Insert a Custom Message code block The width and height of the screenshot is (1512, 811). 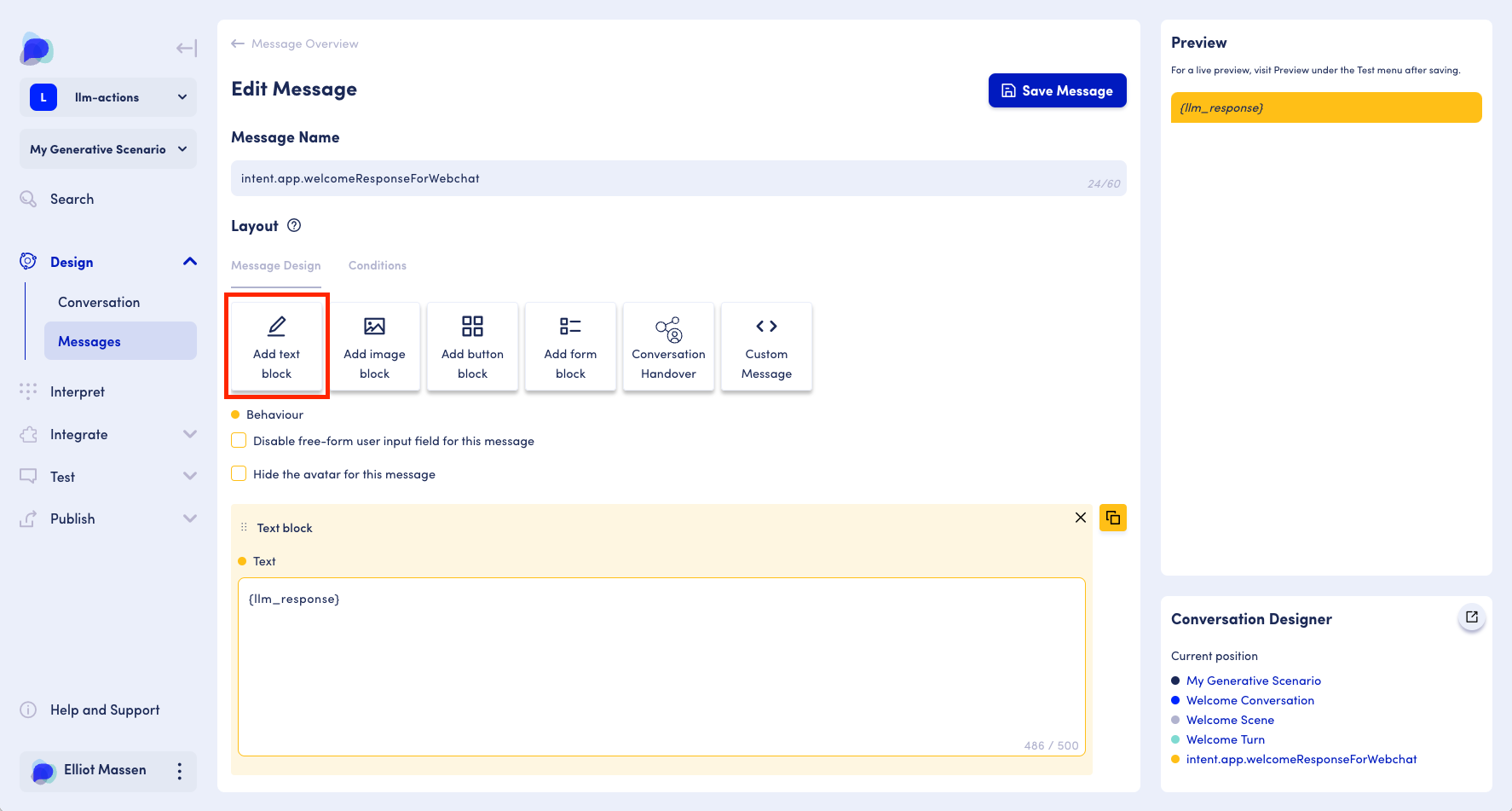click(x=766, y=347)
